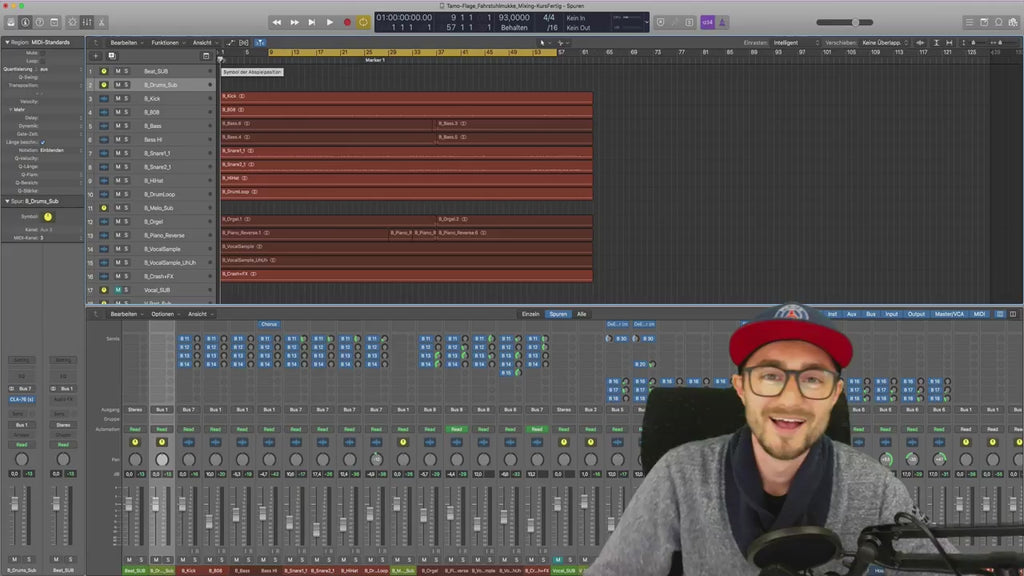Open the Bus 7 send slot

(x=22, y=388)
